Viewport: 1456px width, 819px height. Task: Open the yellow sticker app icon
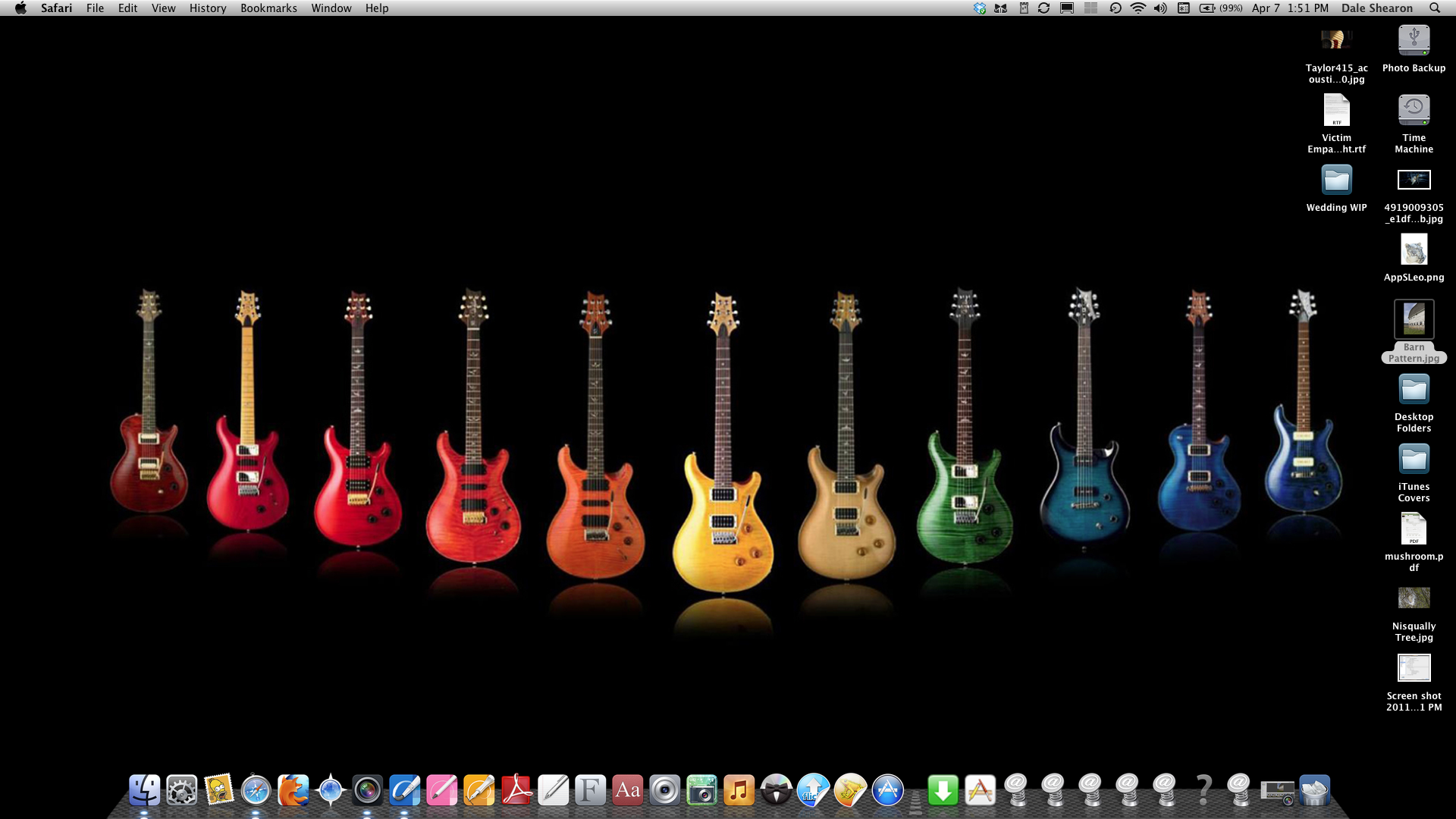850,790
